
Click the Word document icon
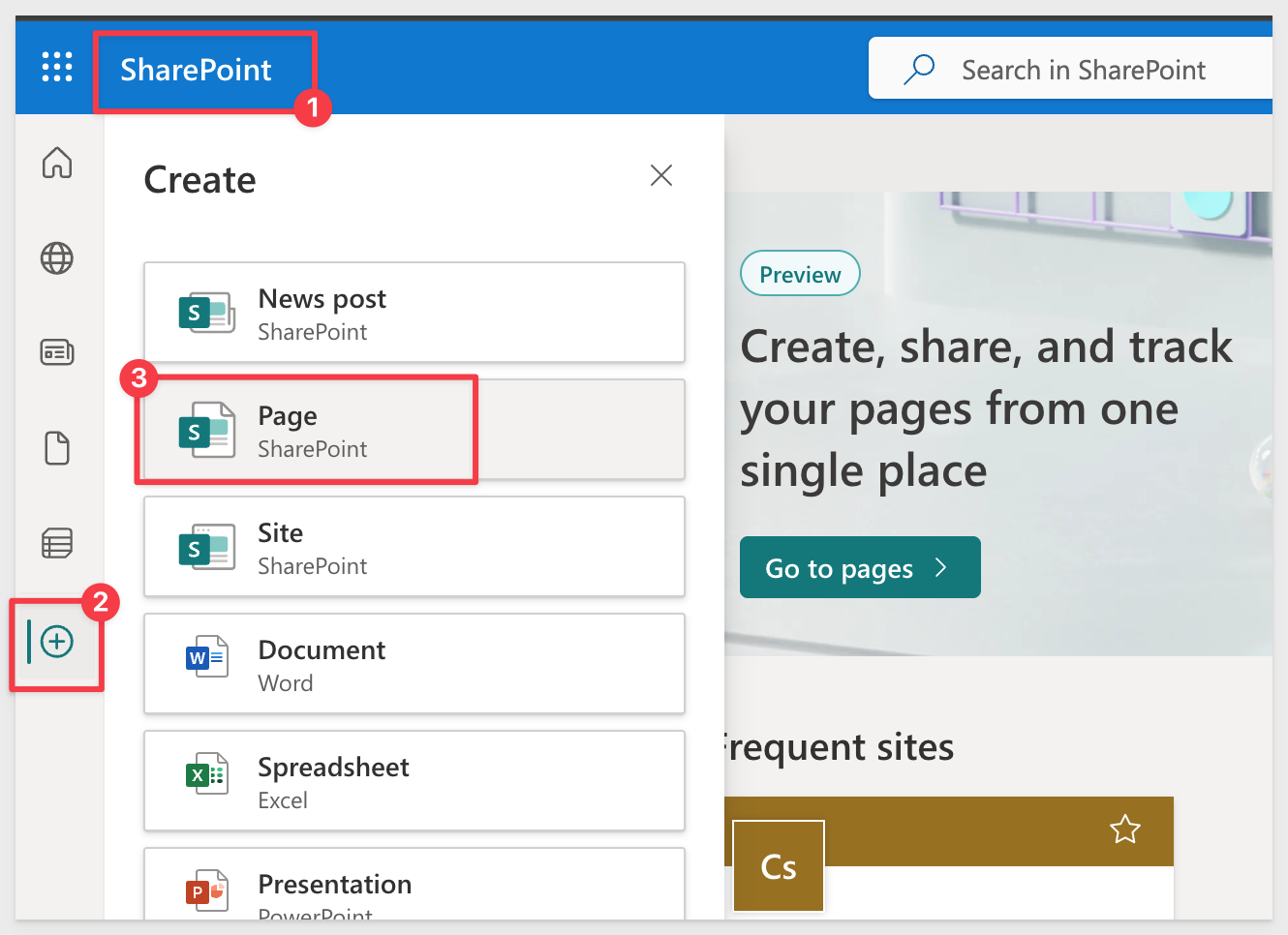tap(207, 657)
